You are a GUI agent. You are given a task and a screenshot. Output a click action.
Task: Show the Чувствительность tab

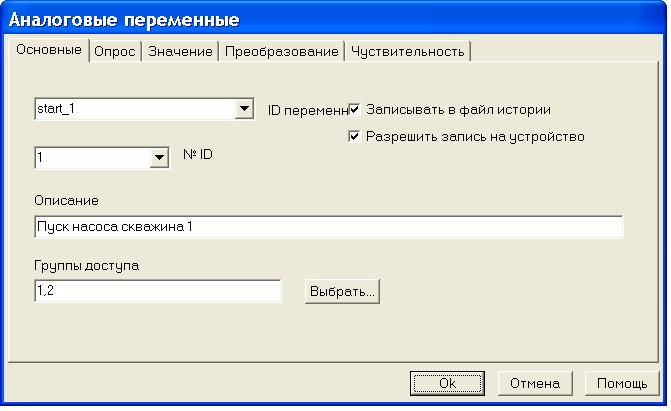point(407,52)
